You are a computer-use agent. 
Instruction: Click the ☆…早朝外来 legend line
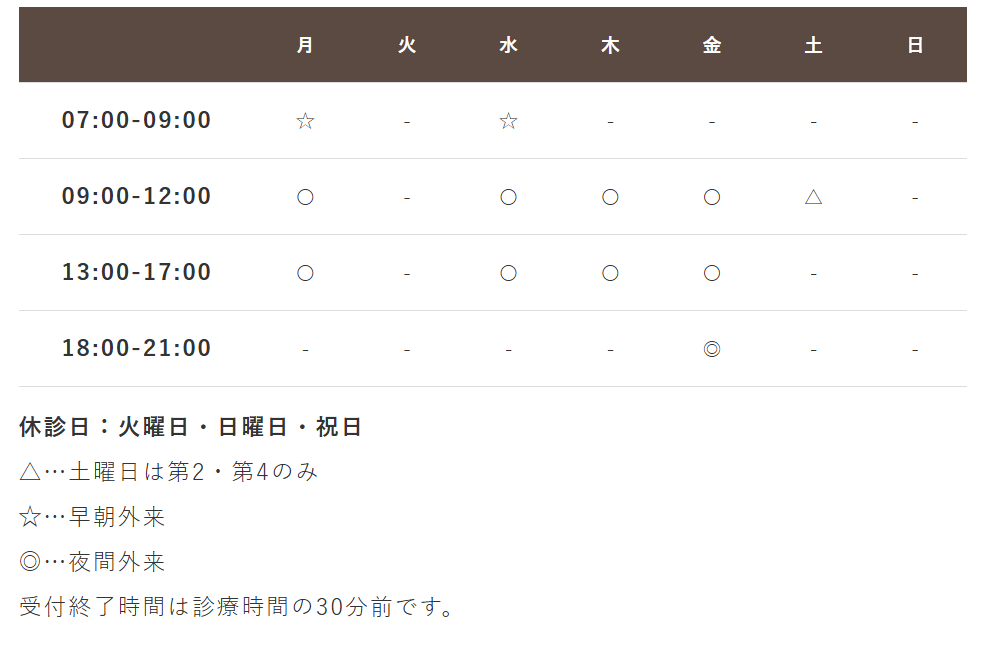pos(92,517)
